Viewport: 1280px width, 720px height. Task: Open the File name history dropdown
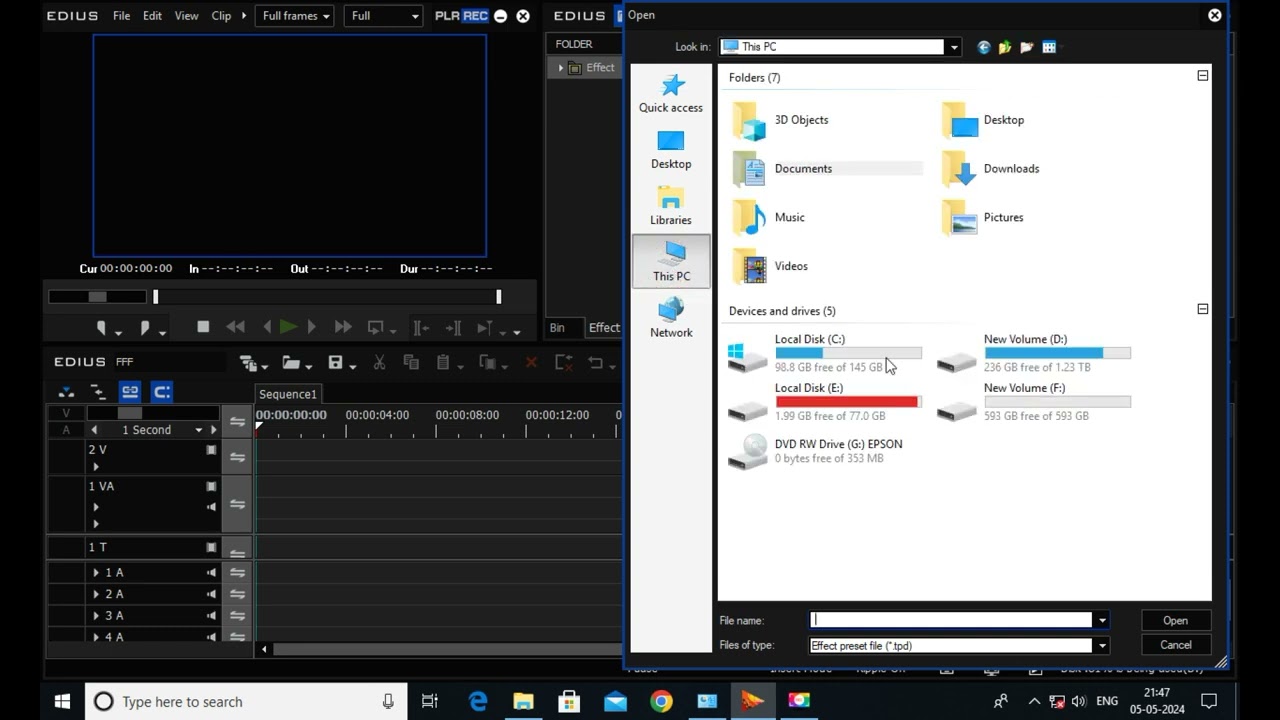pos(1102,620)
